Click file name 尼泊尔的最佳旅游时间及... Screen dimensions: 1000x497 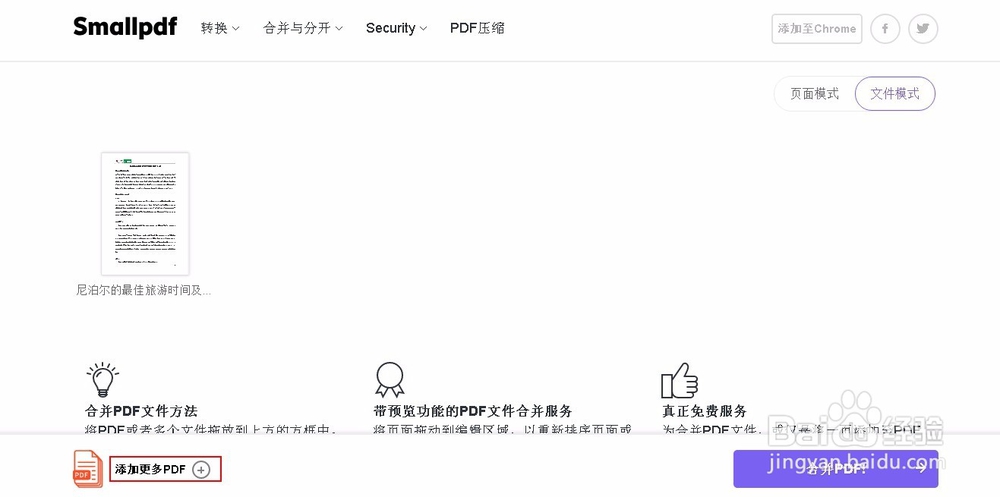(x=143, y=290)
